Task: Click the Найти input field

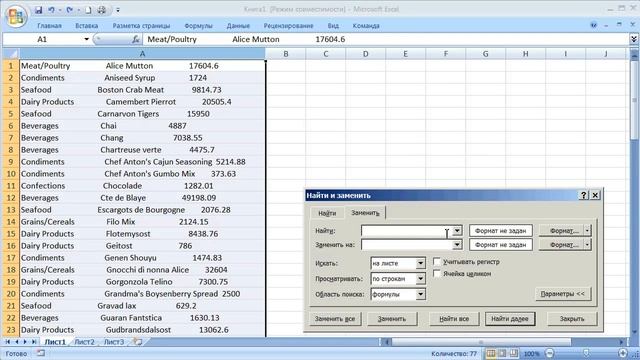Action: [407, 231]
